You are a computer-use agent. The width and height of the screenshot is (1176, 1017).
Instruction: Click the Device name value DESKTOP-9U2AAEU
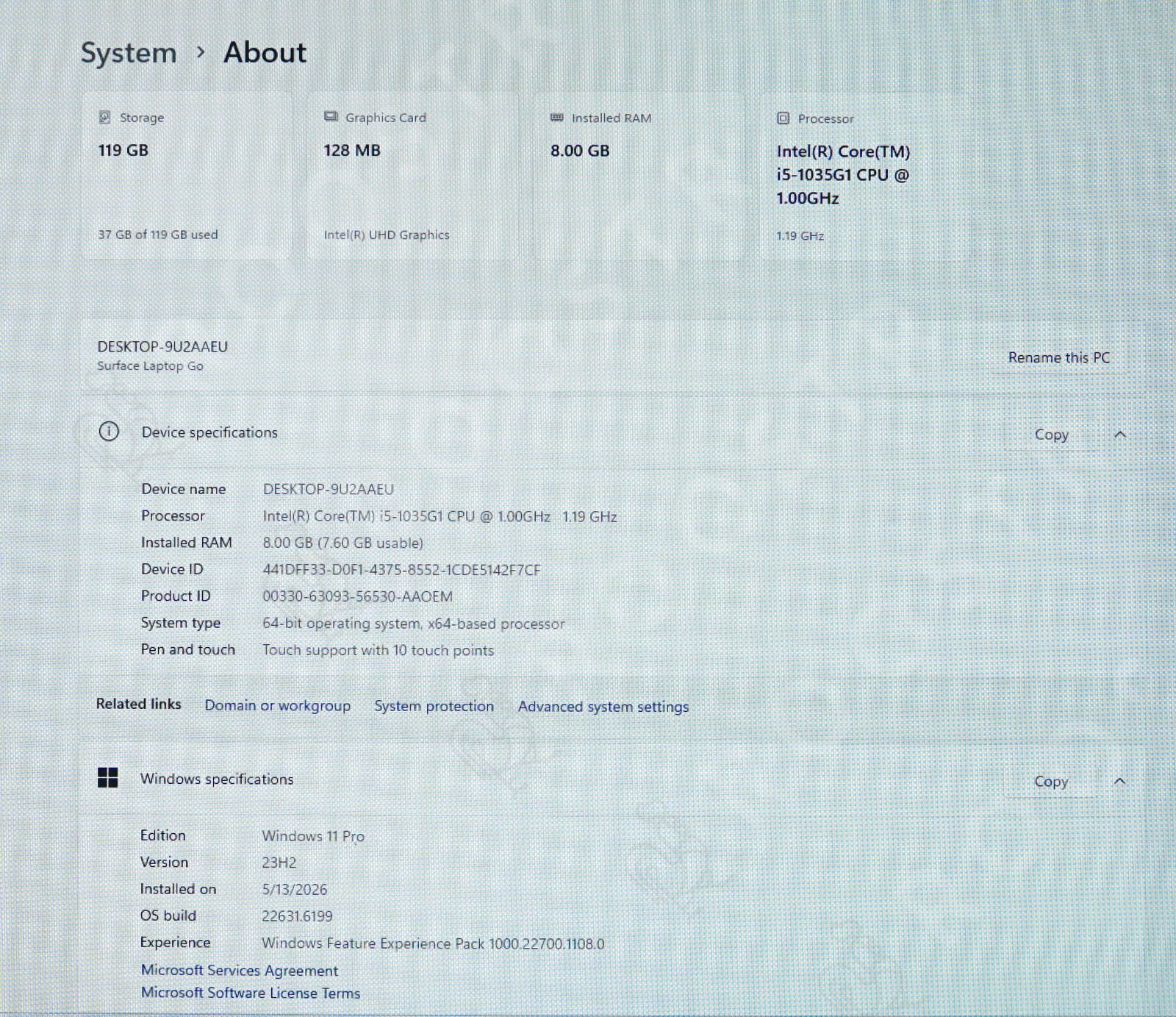[328, 489]
